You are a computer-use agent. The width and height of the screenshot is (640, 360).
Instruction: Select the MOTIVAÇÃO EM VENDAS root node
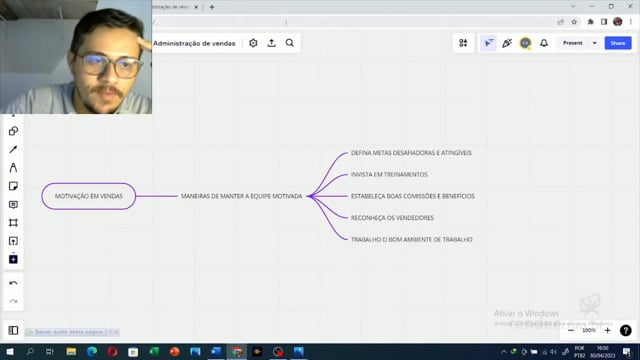[x=89, y=196]
